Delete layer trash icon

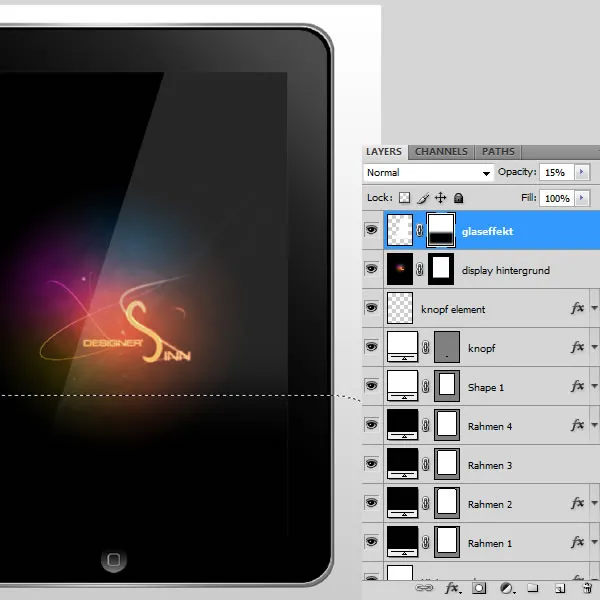pyautogui.click(x=587, y=588)
